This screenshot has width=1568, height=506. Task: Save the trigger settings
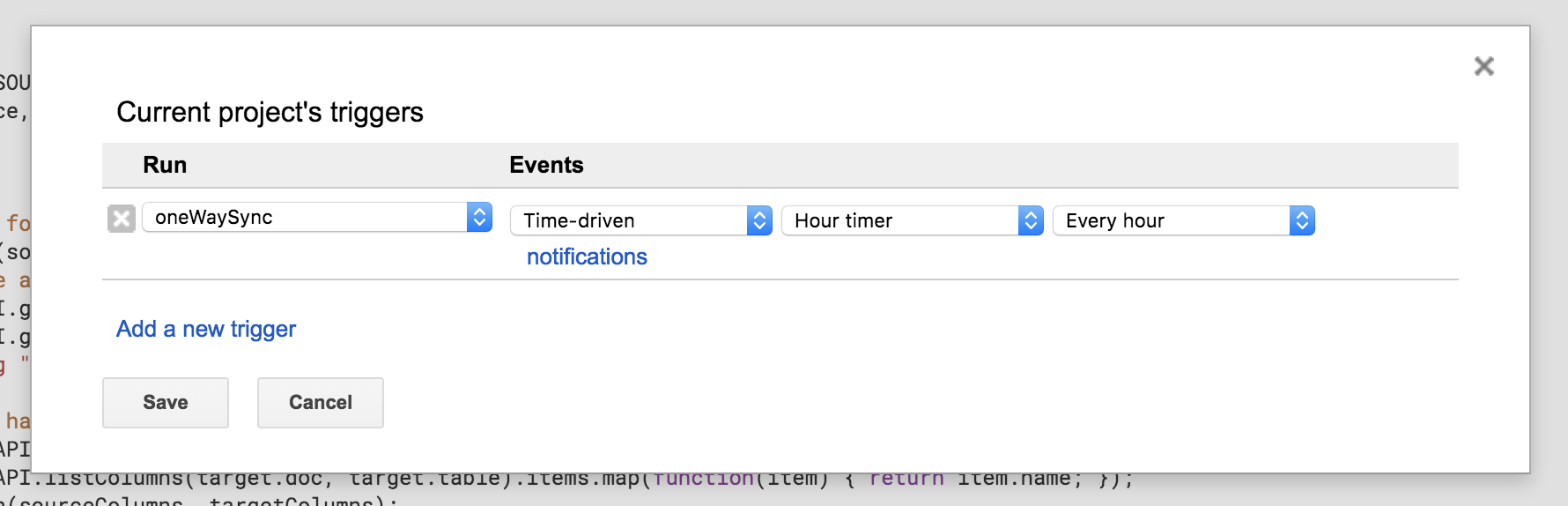(166, 403)
